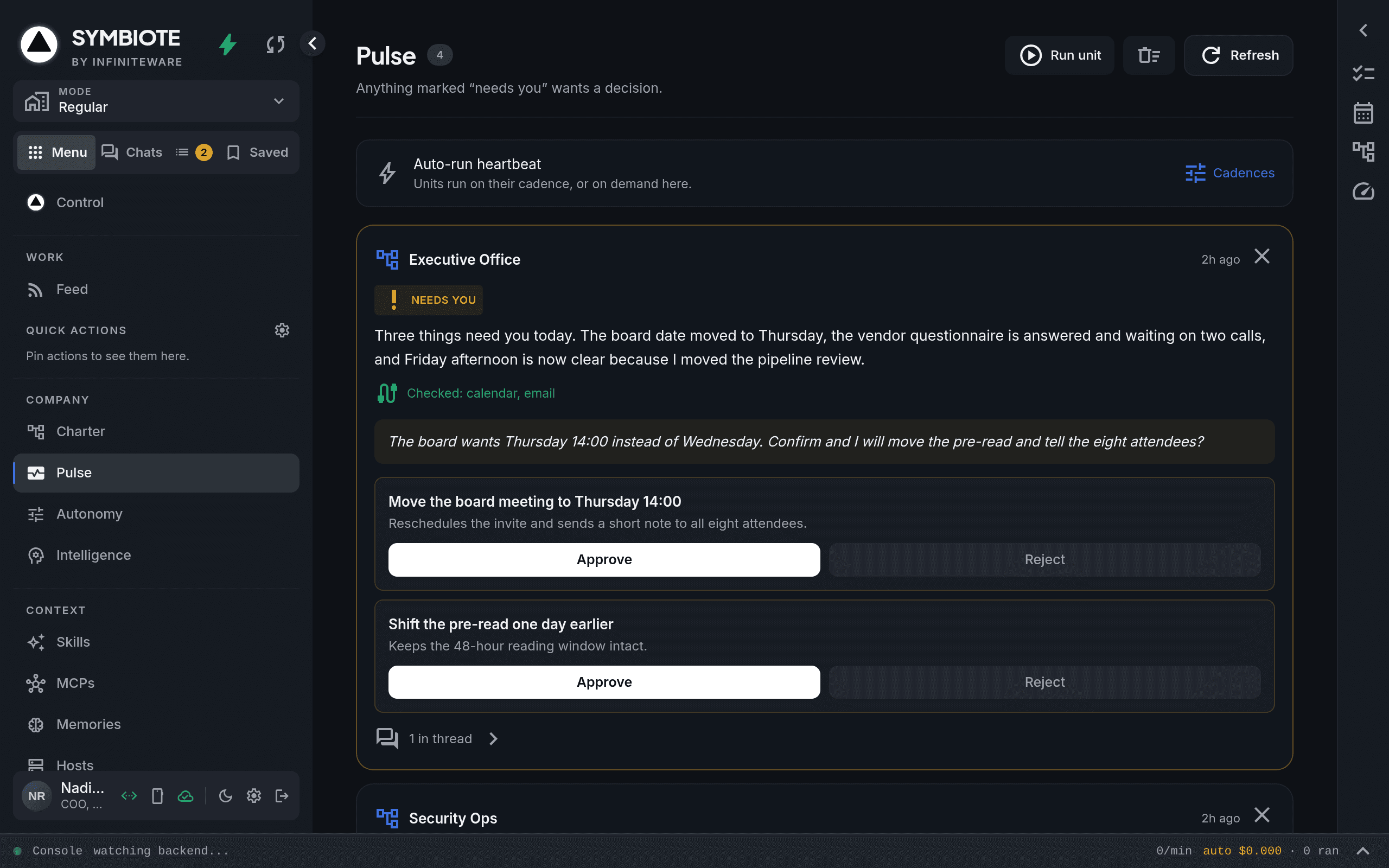This screenshot has height=868, width=1389.
Task: Switch to the Saved tab
Action: pyautogui.click(x=257, y=152)
